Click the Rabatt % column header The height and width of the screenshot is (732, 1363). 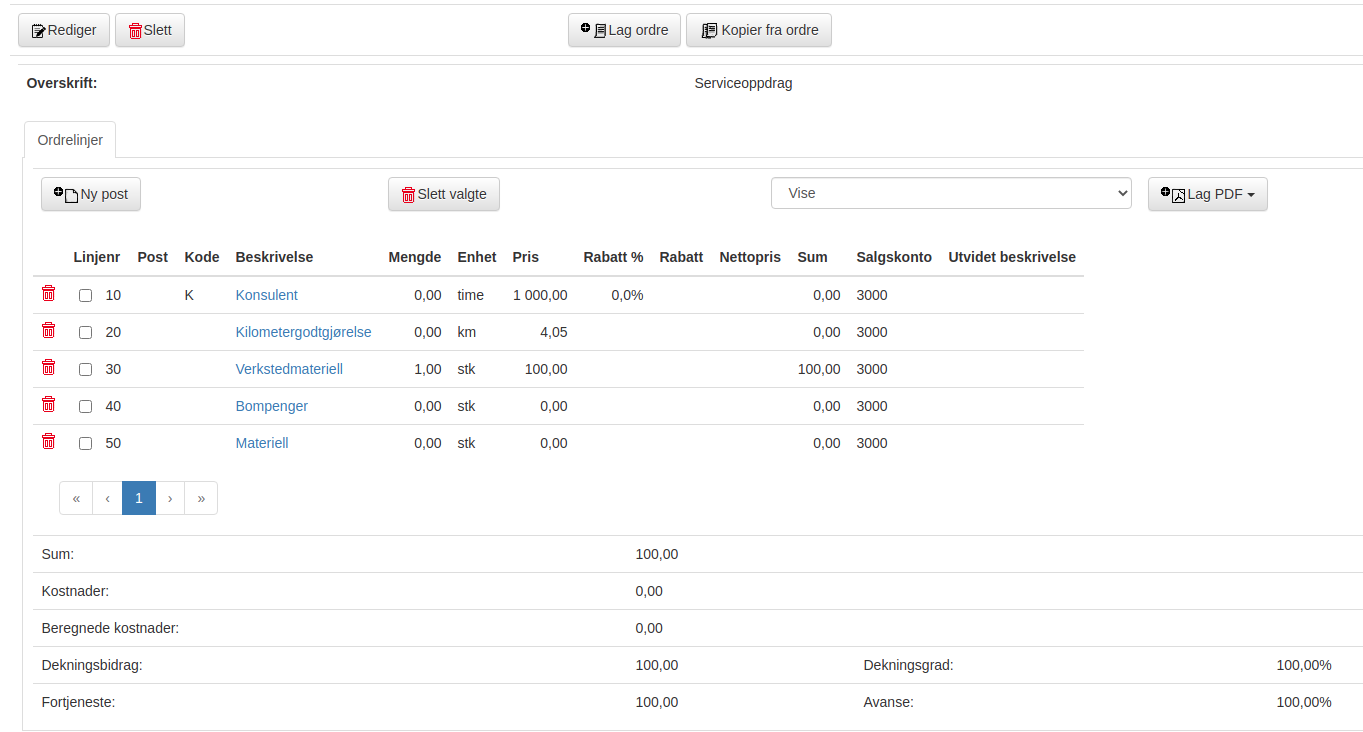(614, 257)
